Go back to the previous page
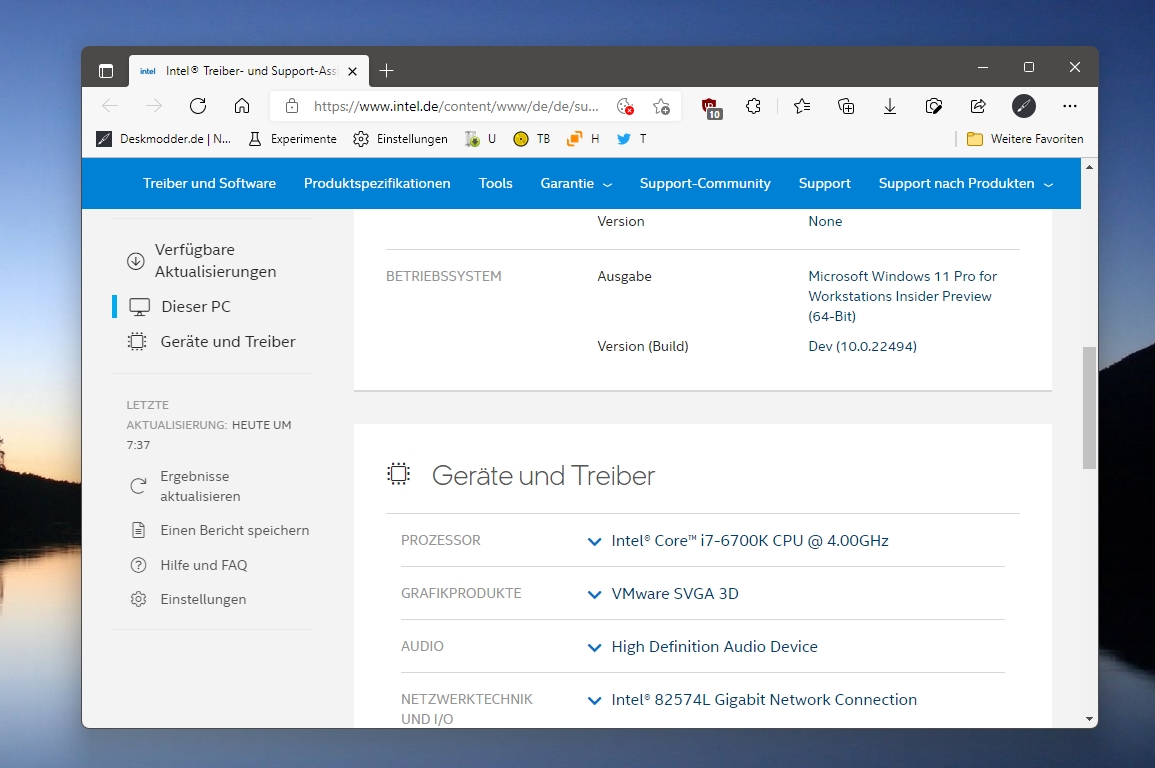1155x768 pixels. 110,106
